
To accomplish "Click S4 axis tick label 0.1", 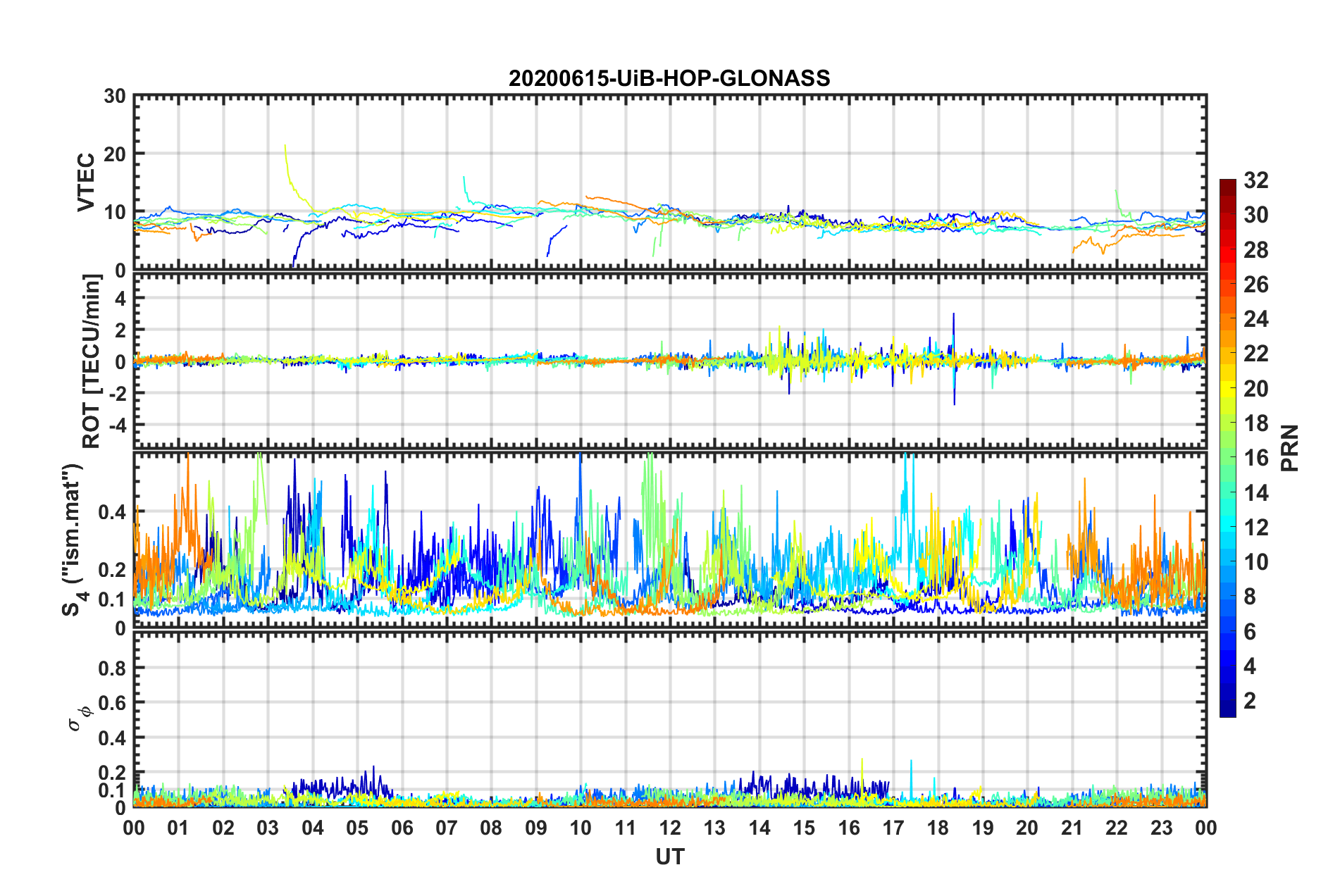I will pyautogui.click(x=112, y=599).
